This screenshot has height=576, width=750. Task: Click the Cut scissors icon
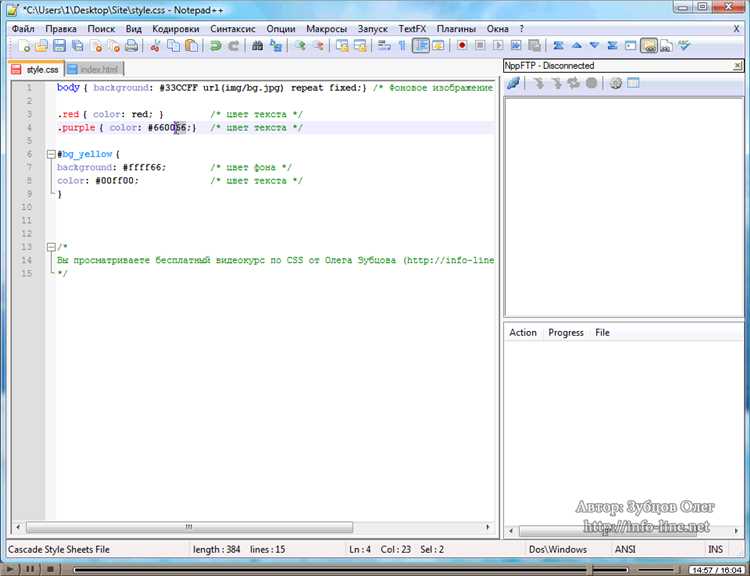(x=156, y=46)
